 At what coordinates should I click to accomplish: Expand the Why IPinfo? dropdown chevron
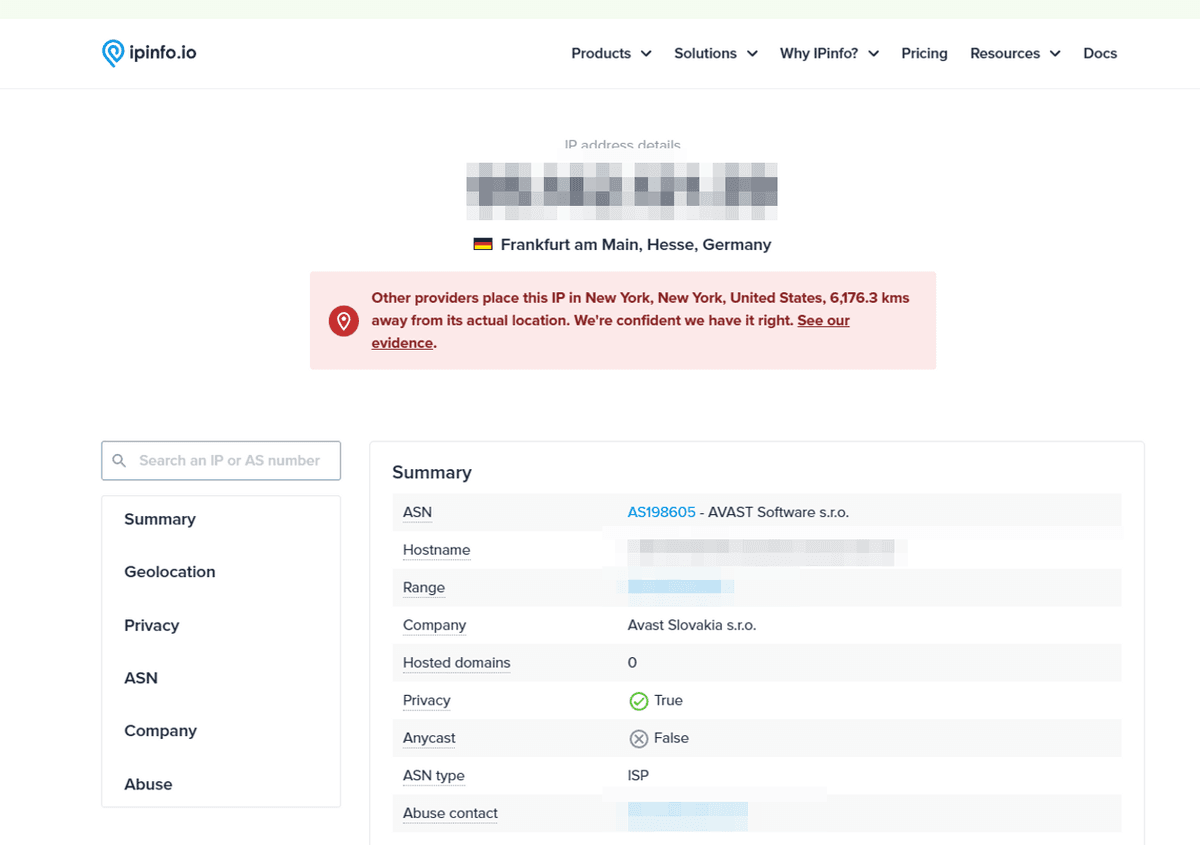(x=874, y=54)
